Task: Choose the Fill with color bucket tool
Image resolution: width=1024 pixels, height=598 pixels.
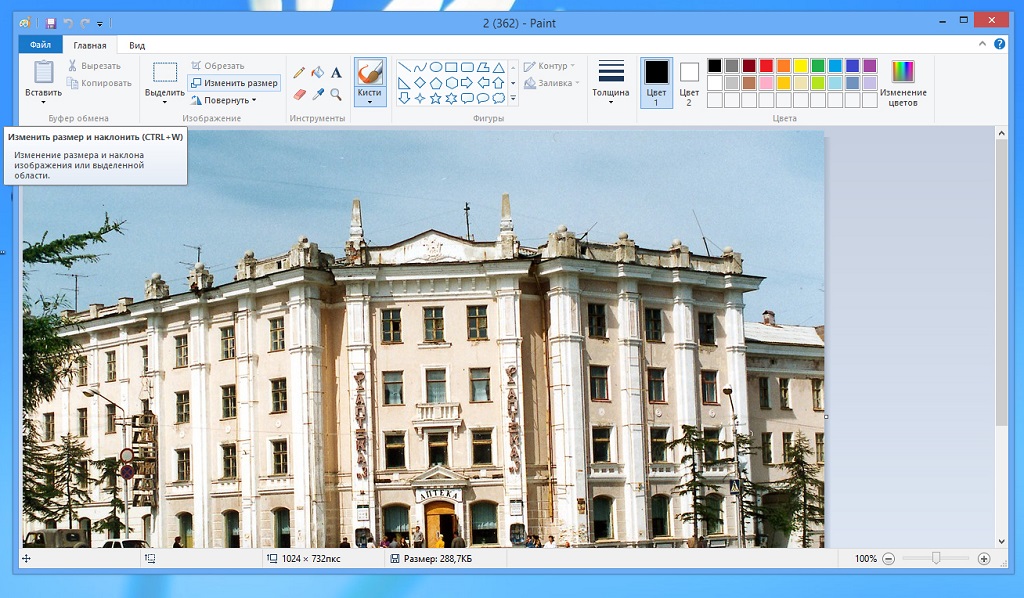Action: 317,72
